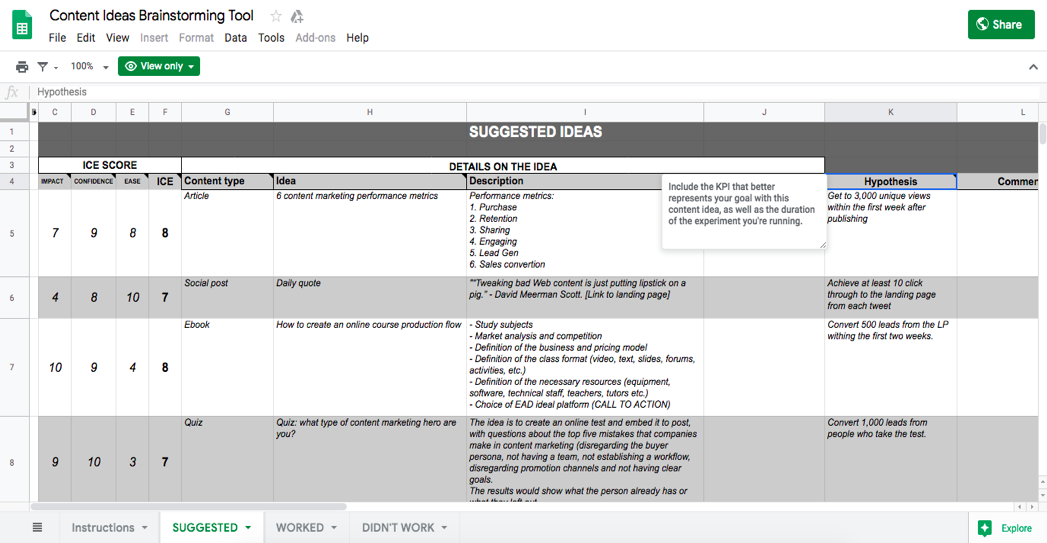The width and height of the screenshot is (1047, 543).
Task: Click the print icon
Action: (x=22, y=66)
